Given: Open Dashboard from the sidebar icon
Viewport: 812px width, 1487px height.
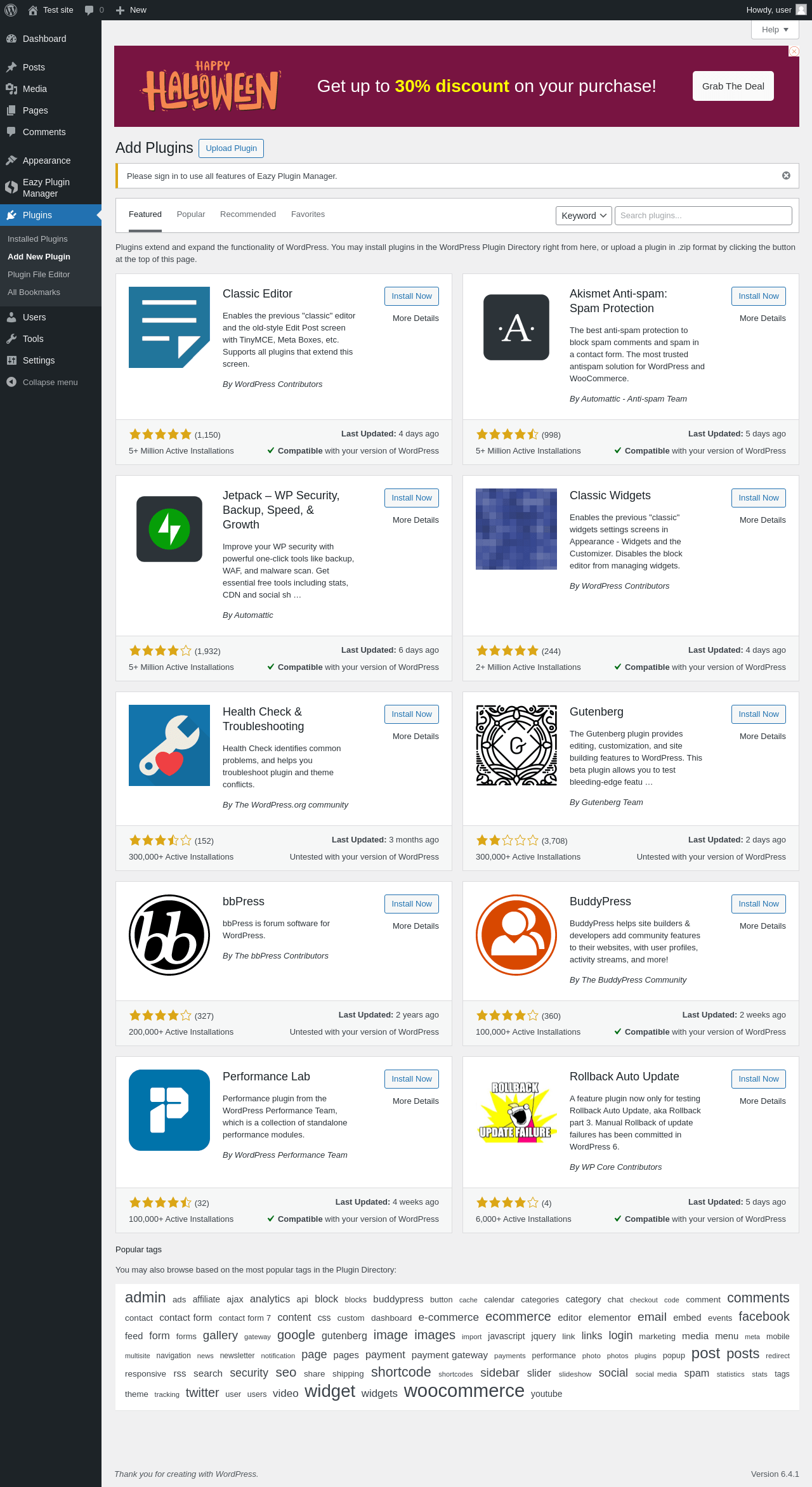Looking at the screenshot, I should pos(11,39).
